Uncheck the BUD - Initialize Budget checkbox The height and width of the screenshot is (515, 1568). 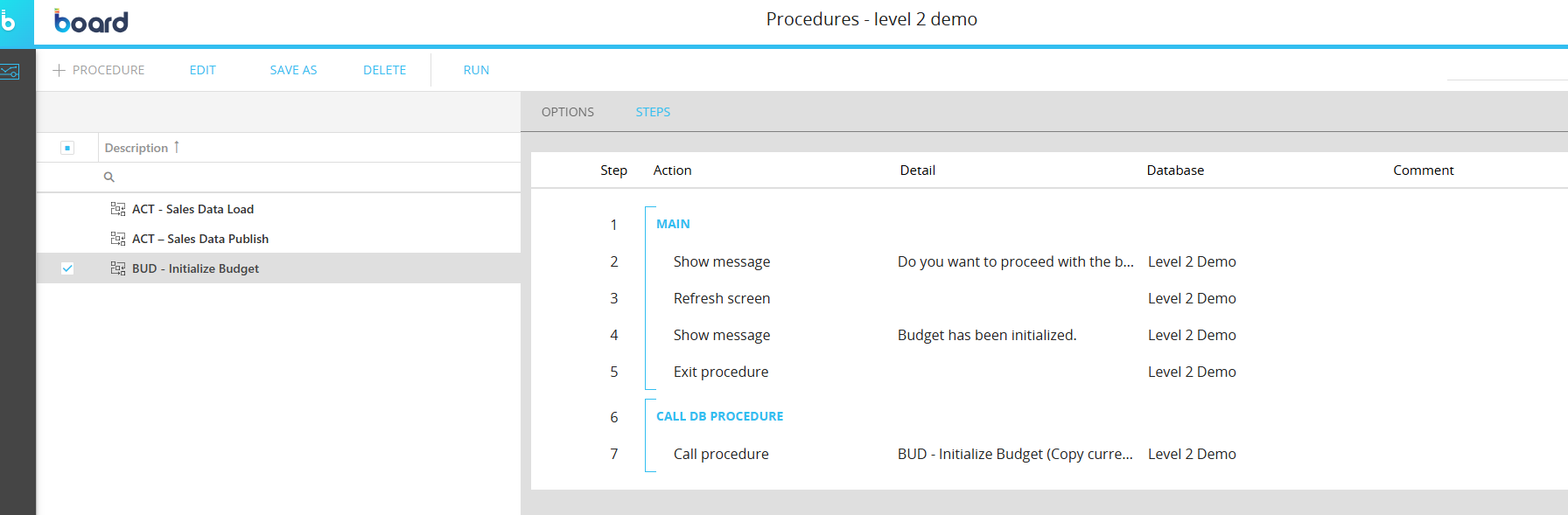(x=67, y=268)
